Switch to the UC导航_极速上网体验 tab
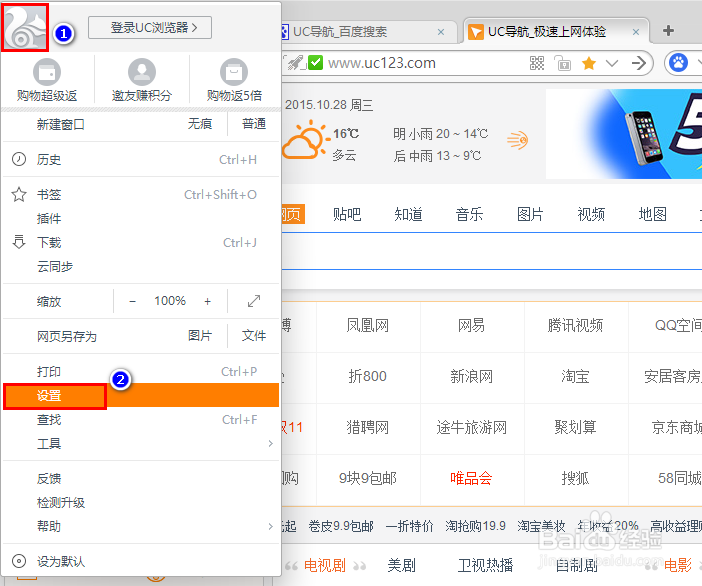The height and width of the screenshot is (586, 702). [555, 31]
